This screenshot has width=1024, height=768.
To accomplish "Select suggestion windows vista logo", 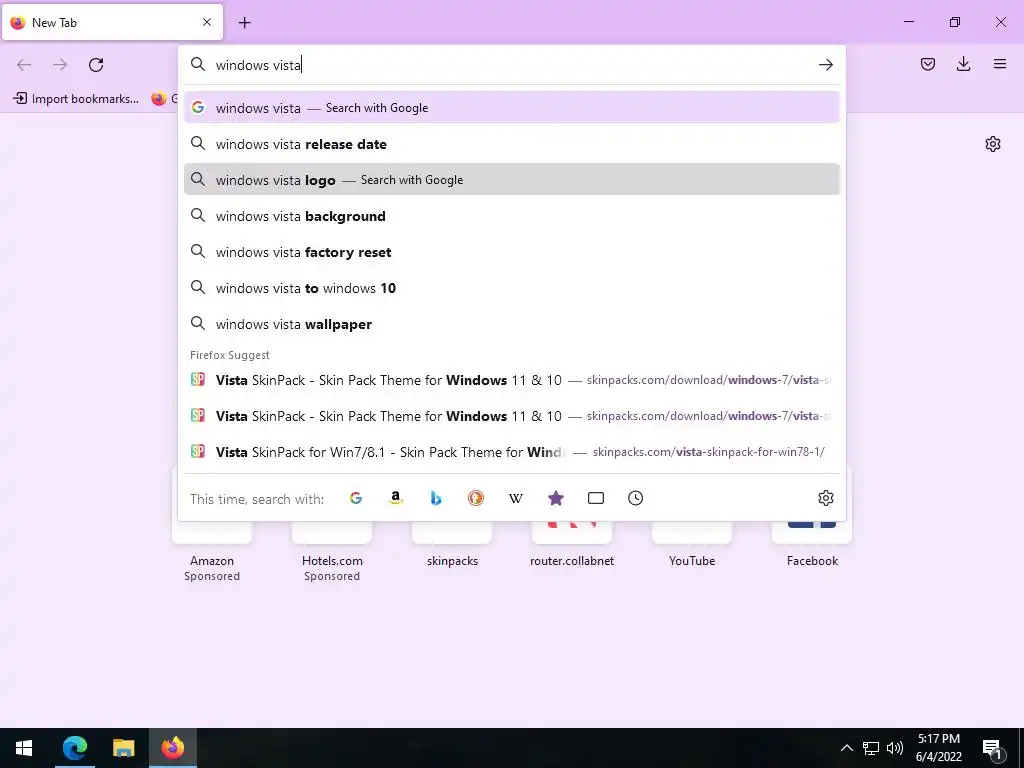I will click(511, 180).
